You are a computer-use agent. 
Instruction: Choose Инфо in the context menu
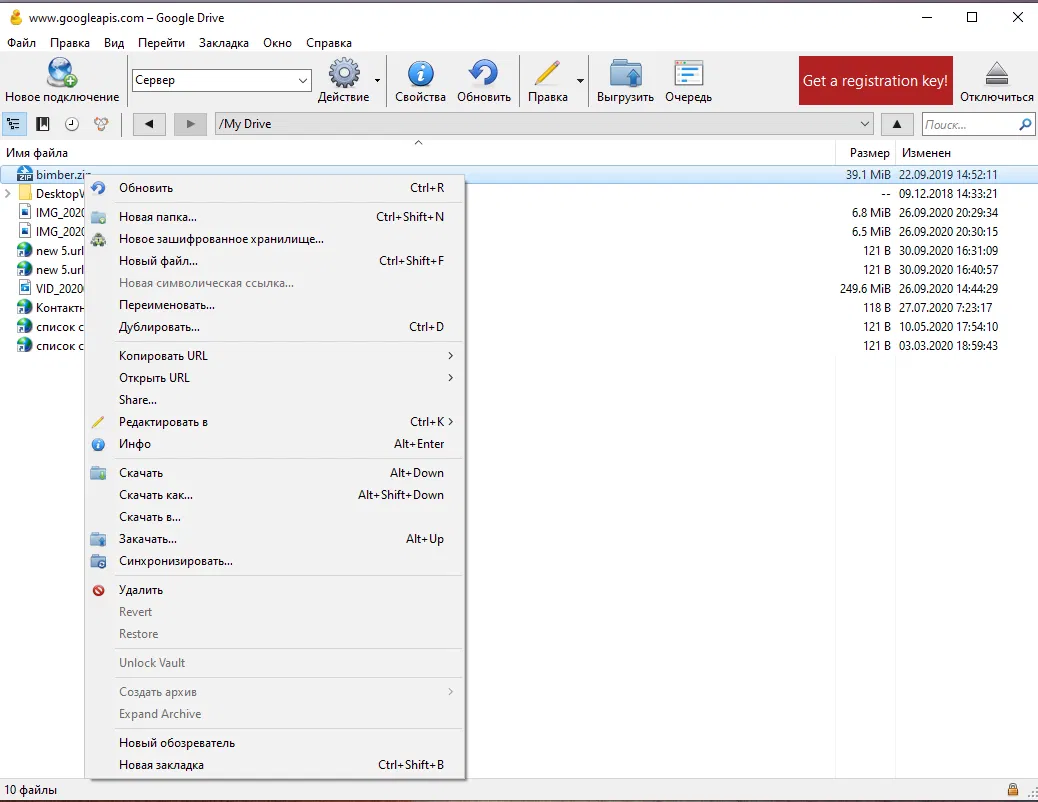275,444
